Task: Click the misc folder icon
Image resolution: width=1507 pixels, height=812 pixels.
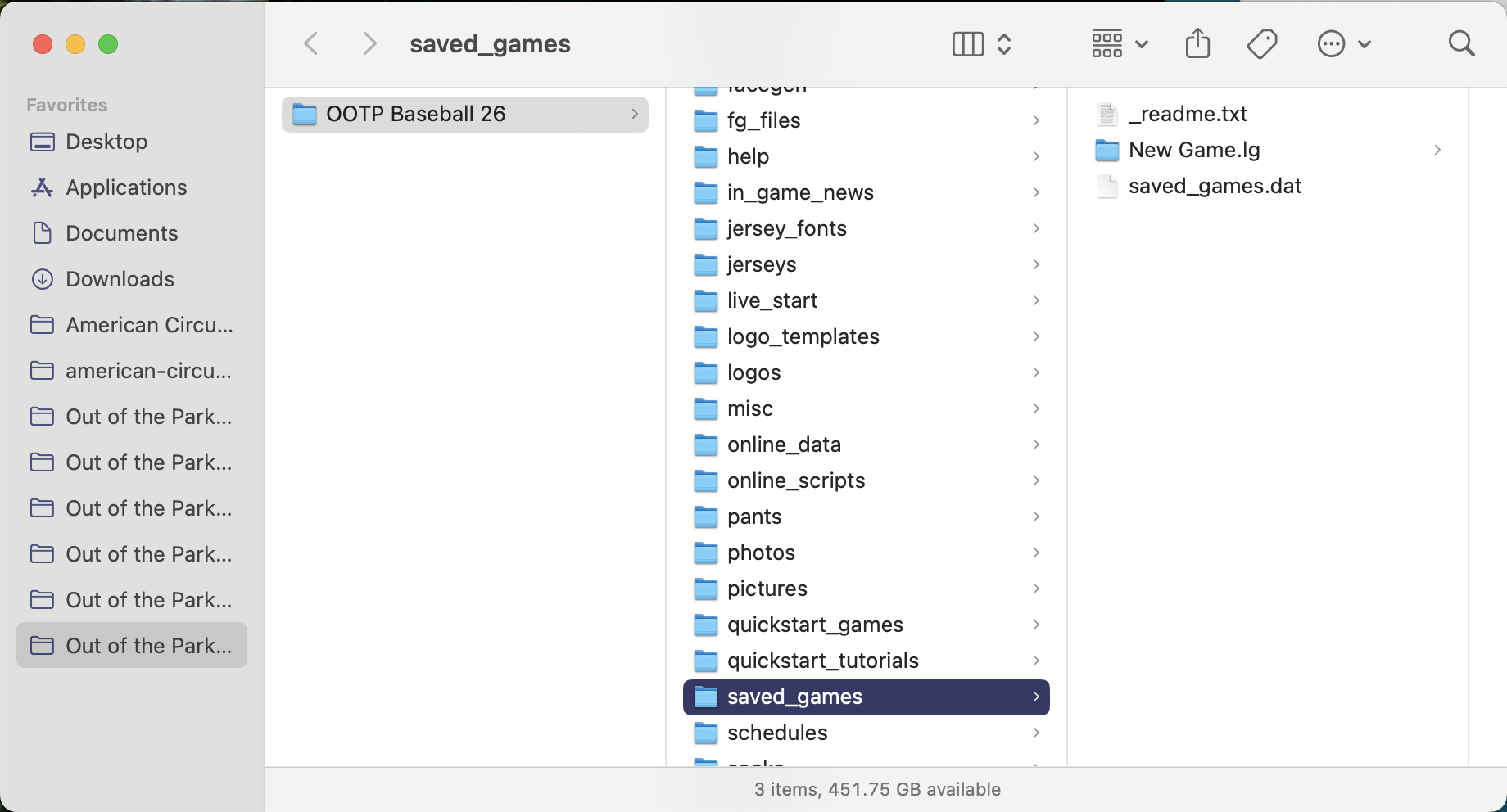Action: click(x=706, y=408)
